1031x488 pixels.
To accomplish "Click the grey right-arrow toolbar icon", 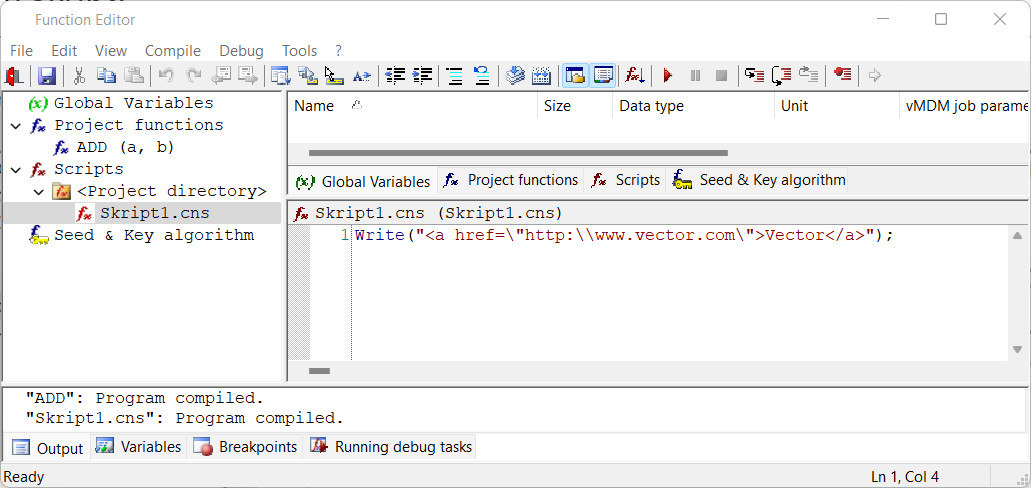I will [x=875, y=76].
